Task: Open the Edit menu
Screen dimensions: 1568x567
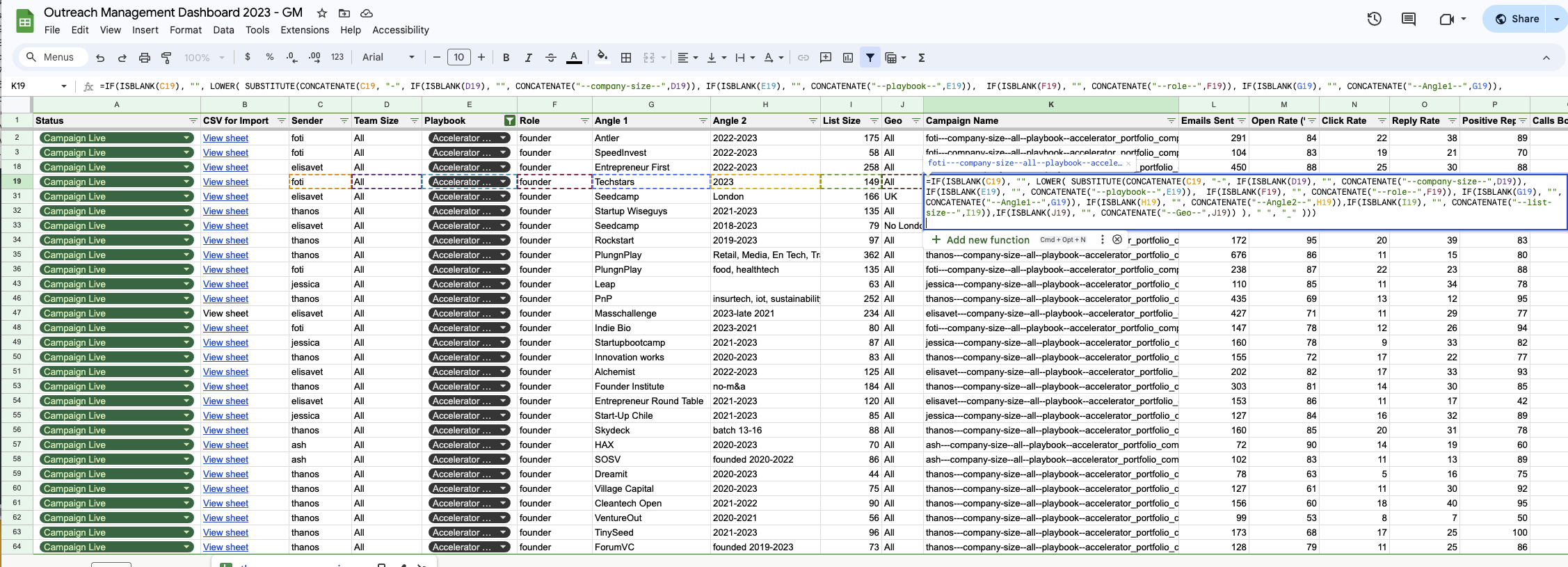Action: click(x=80, y=30)
